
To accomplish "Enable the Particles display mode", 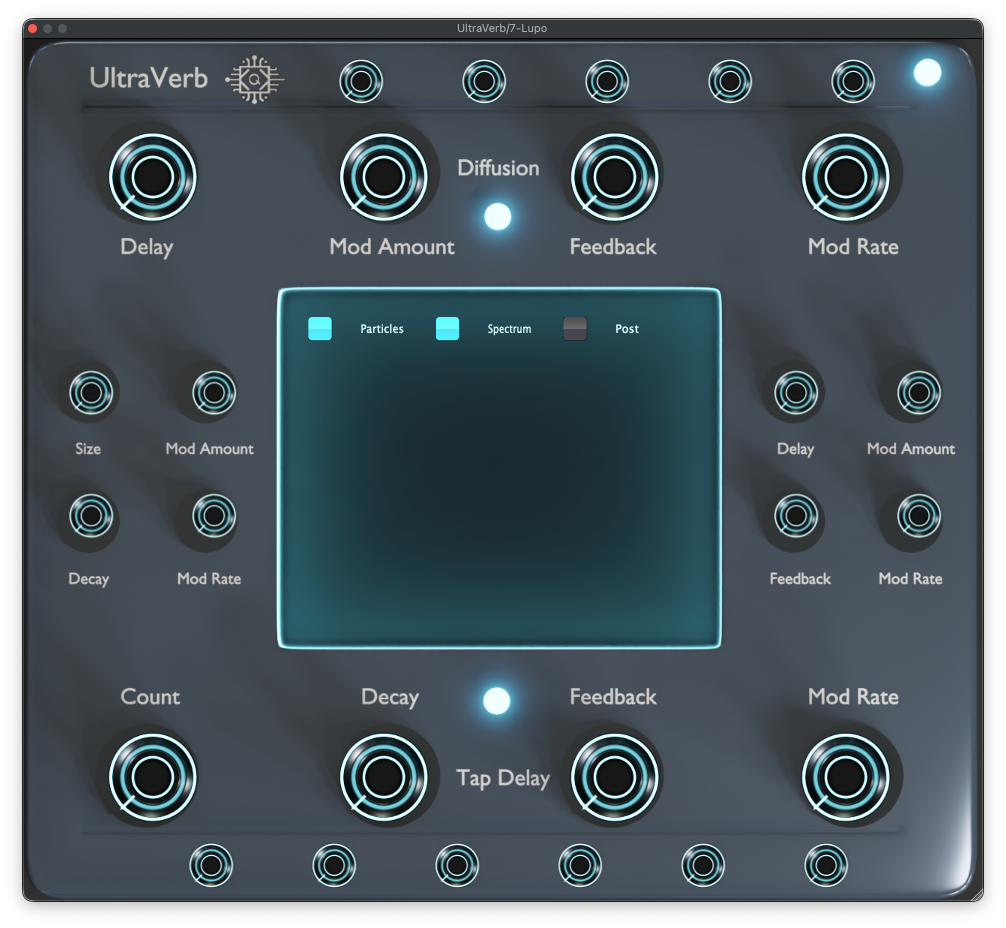I will click(x=319, y=328).
